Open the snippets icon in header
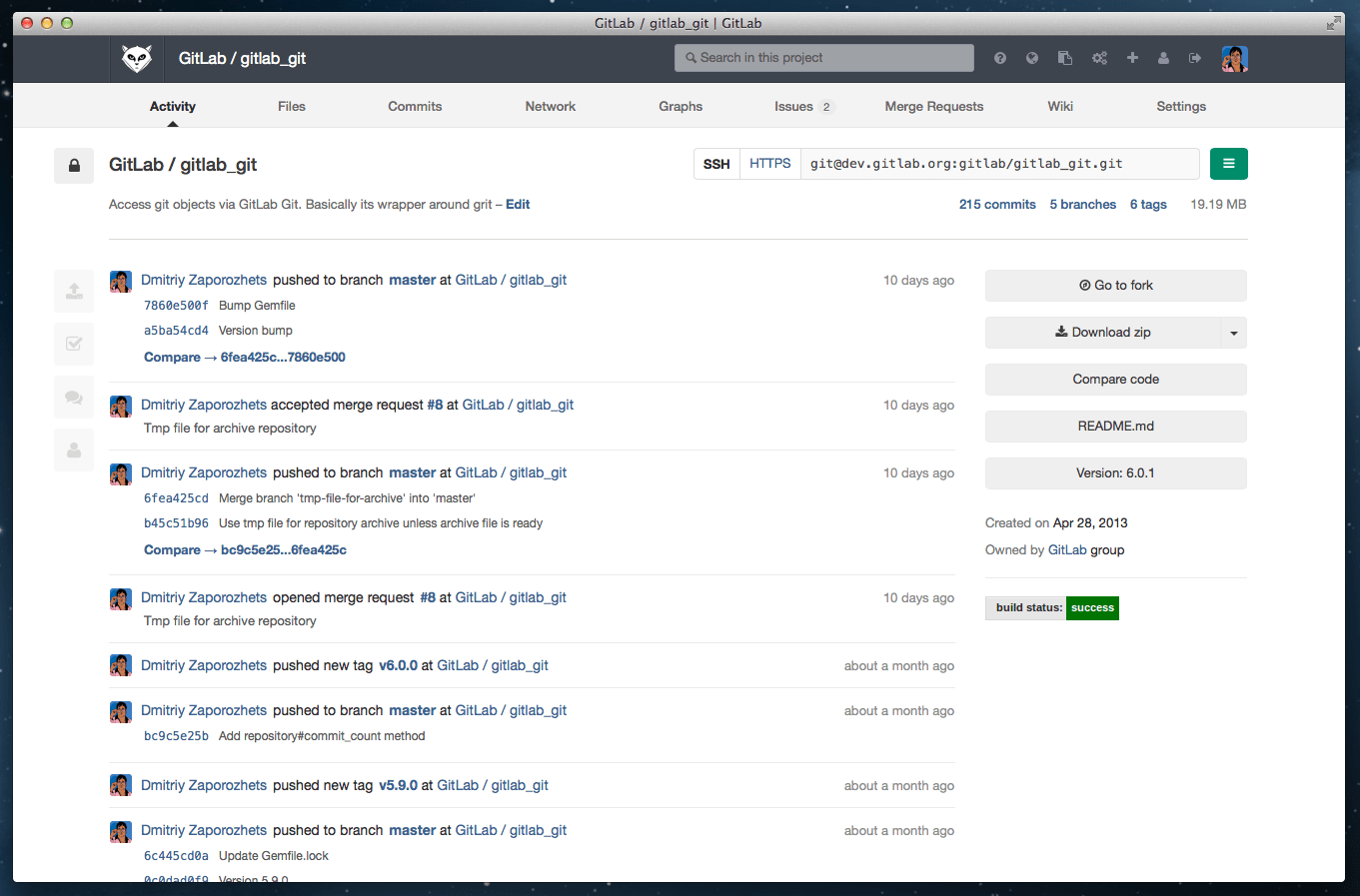 (1065, 58)
